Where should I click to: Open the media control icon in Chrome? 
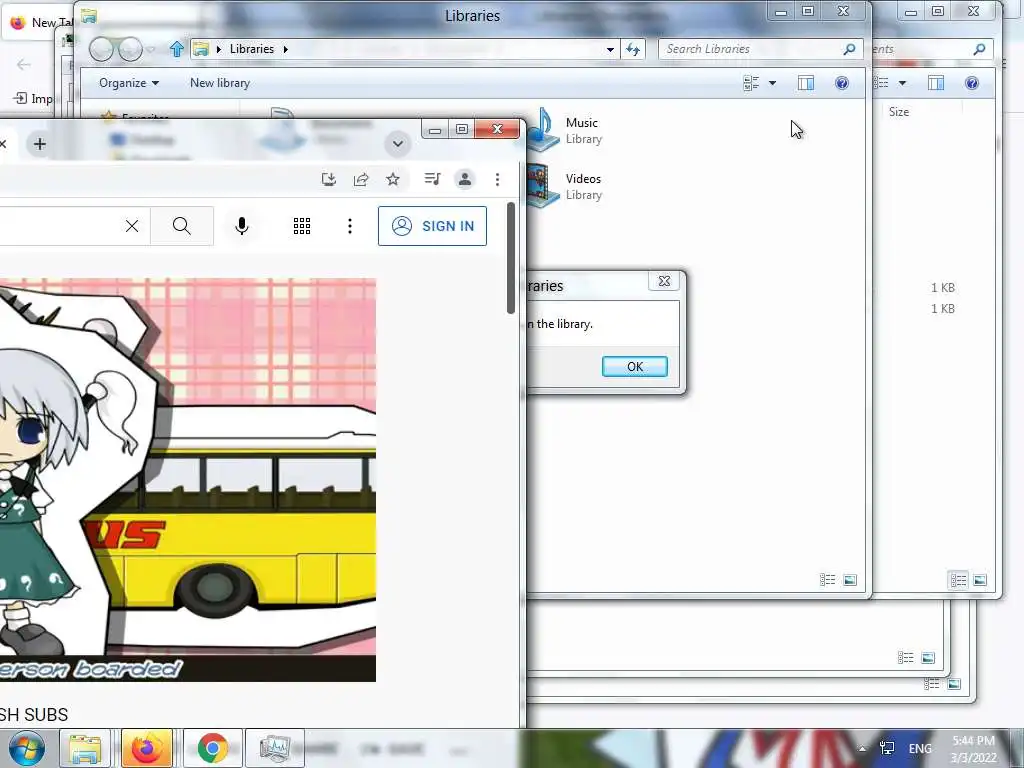click(432, 179)
